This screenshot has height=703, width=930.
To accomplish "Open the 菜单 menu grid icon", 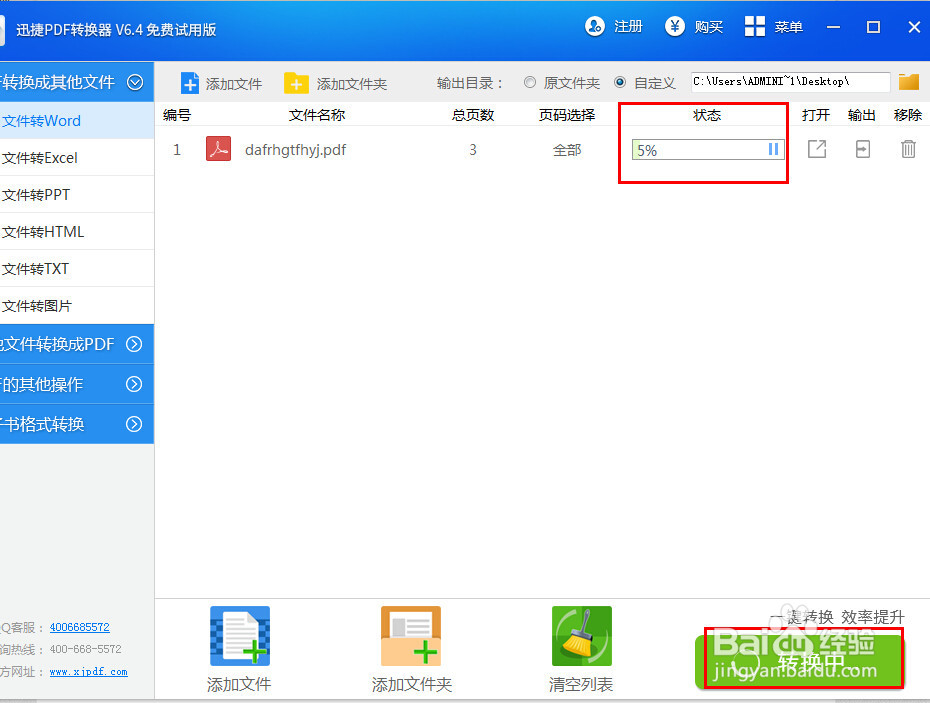I will click(x=754, y=26).
